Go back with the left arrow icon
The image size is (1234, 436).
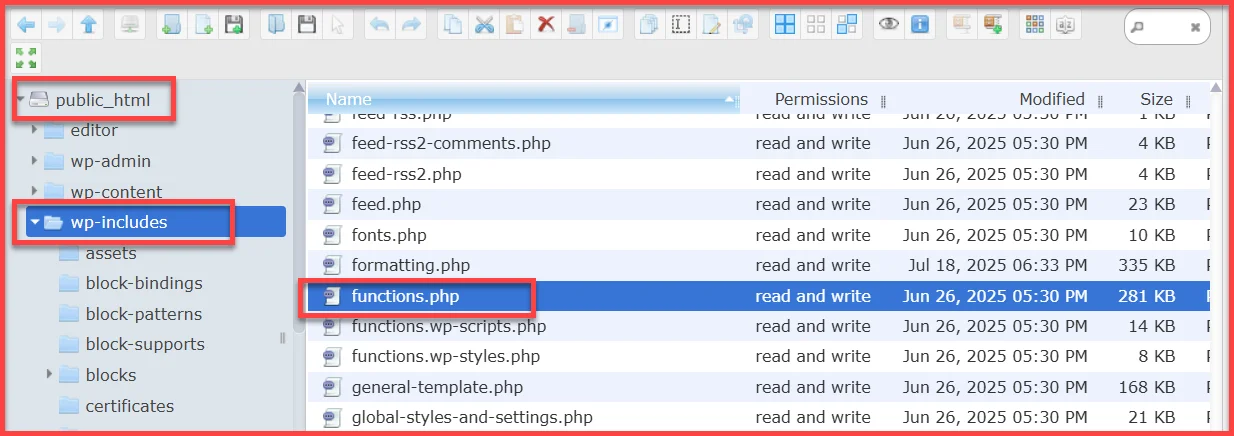pyautogui.click(x=26, y=24)
